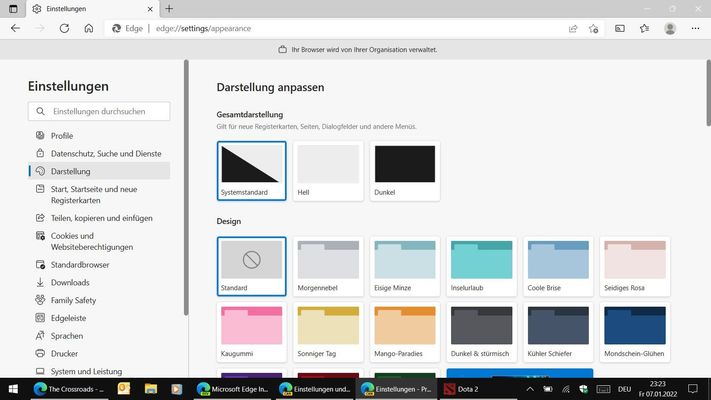Open Start, Startseite und neue Registerkarten
The width and height of the screenshot is (711, 400).
tap(99, 195)
